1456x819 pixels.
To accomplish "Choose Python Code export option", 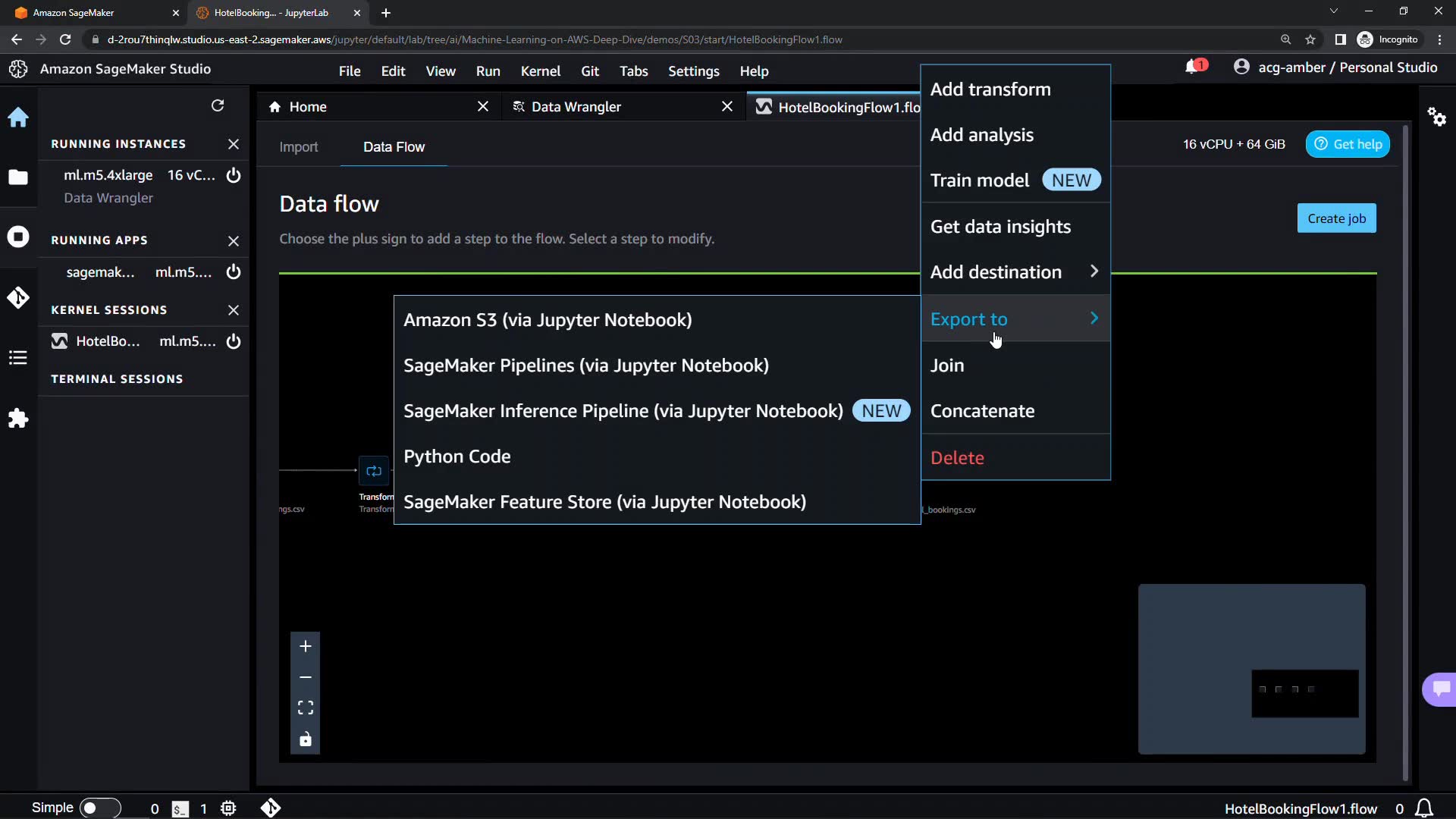I will [457, 457].
